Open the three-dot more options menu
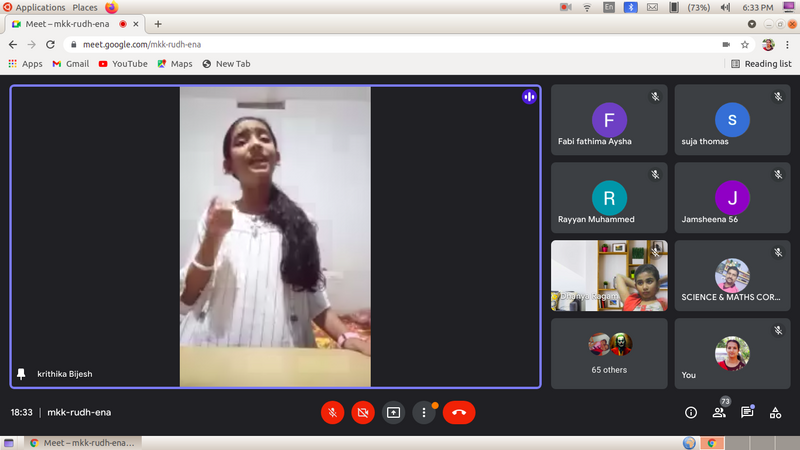Image resolution: width=800 pixels, height=450 pixels. 424,412
